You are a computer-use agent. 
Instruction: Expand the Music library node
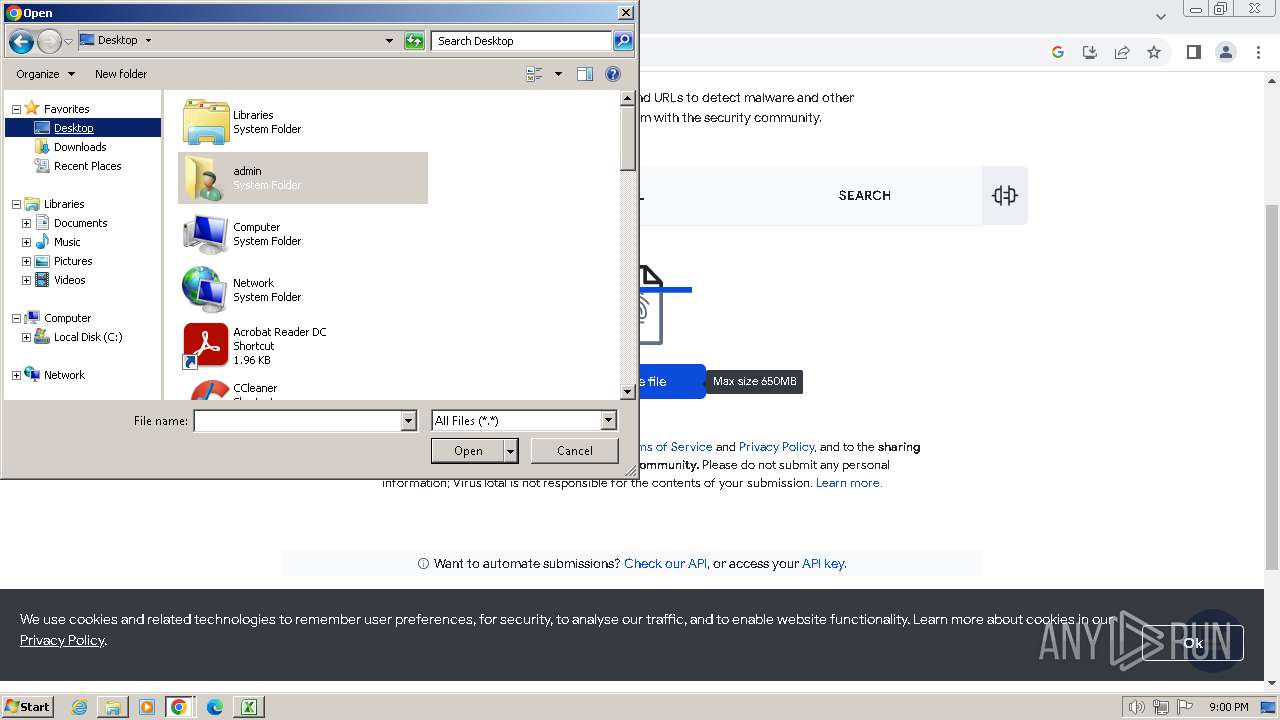pyautogui.click(x=26, y=242)
